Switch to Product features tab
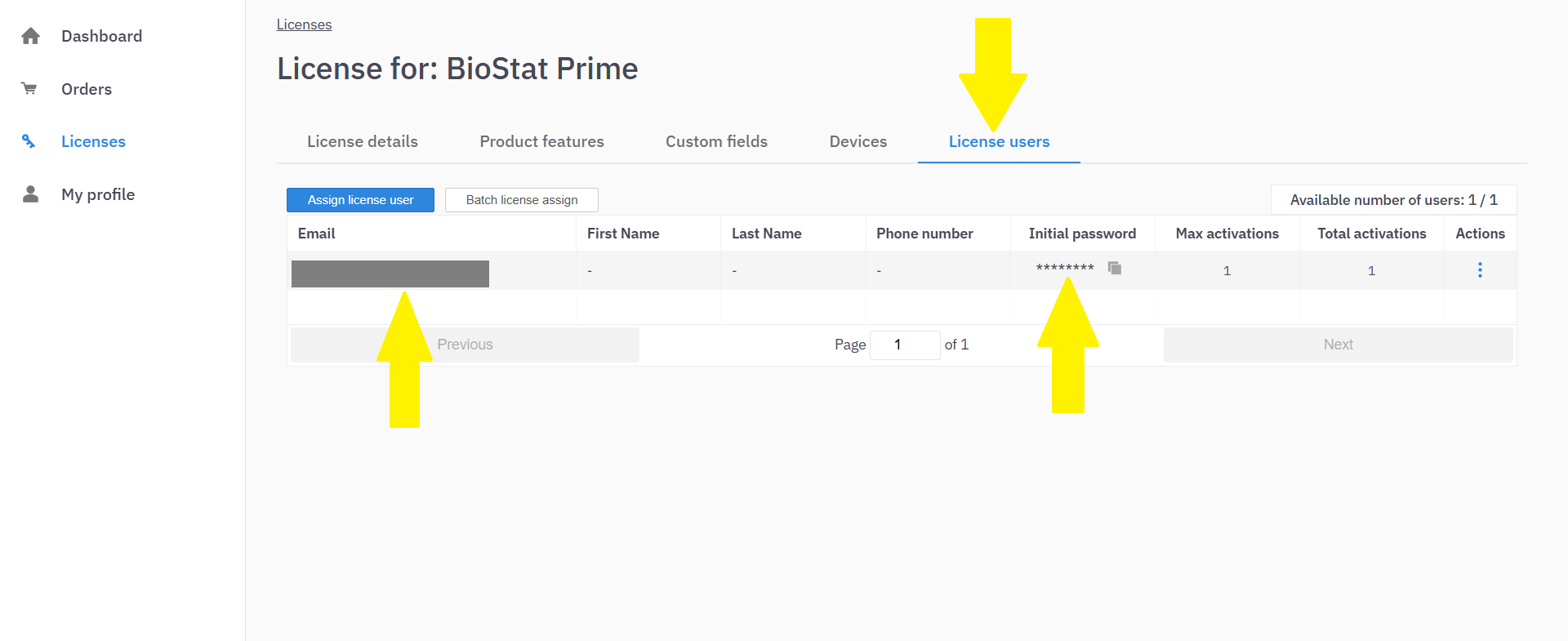 point(541,141)
